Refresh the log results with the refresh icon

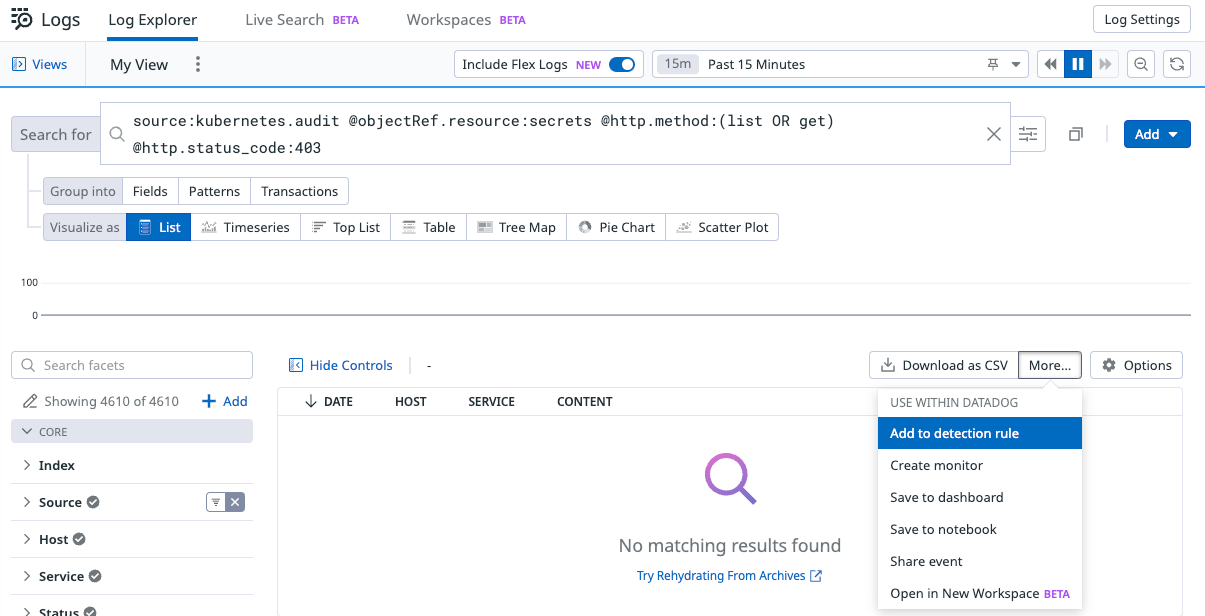tap(1177, 63)
